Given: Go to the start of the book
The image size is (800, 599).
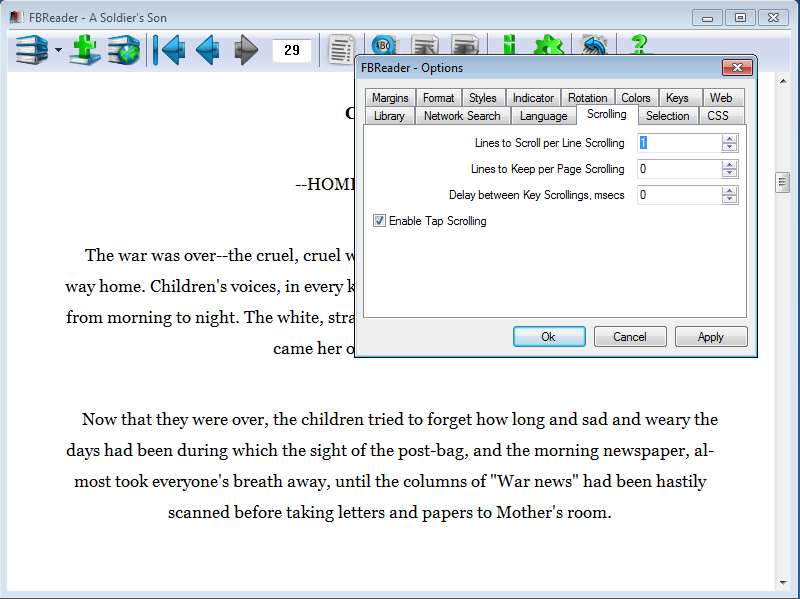Looking at the screenshot, I should tap(169, 49).
